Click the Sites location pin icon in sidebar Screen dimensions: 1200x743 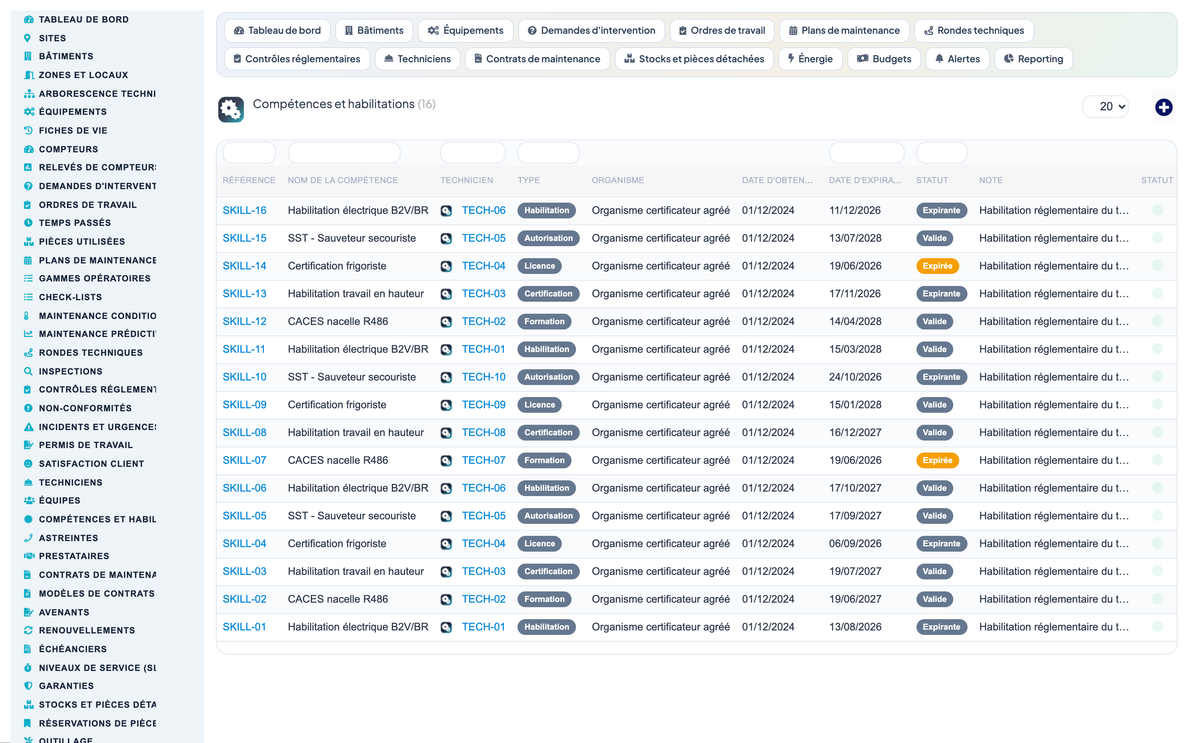click(x=28, y=38)
